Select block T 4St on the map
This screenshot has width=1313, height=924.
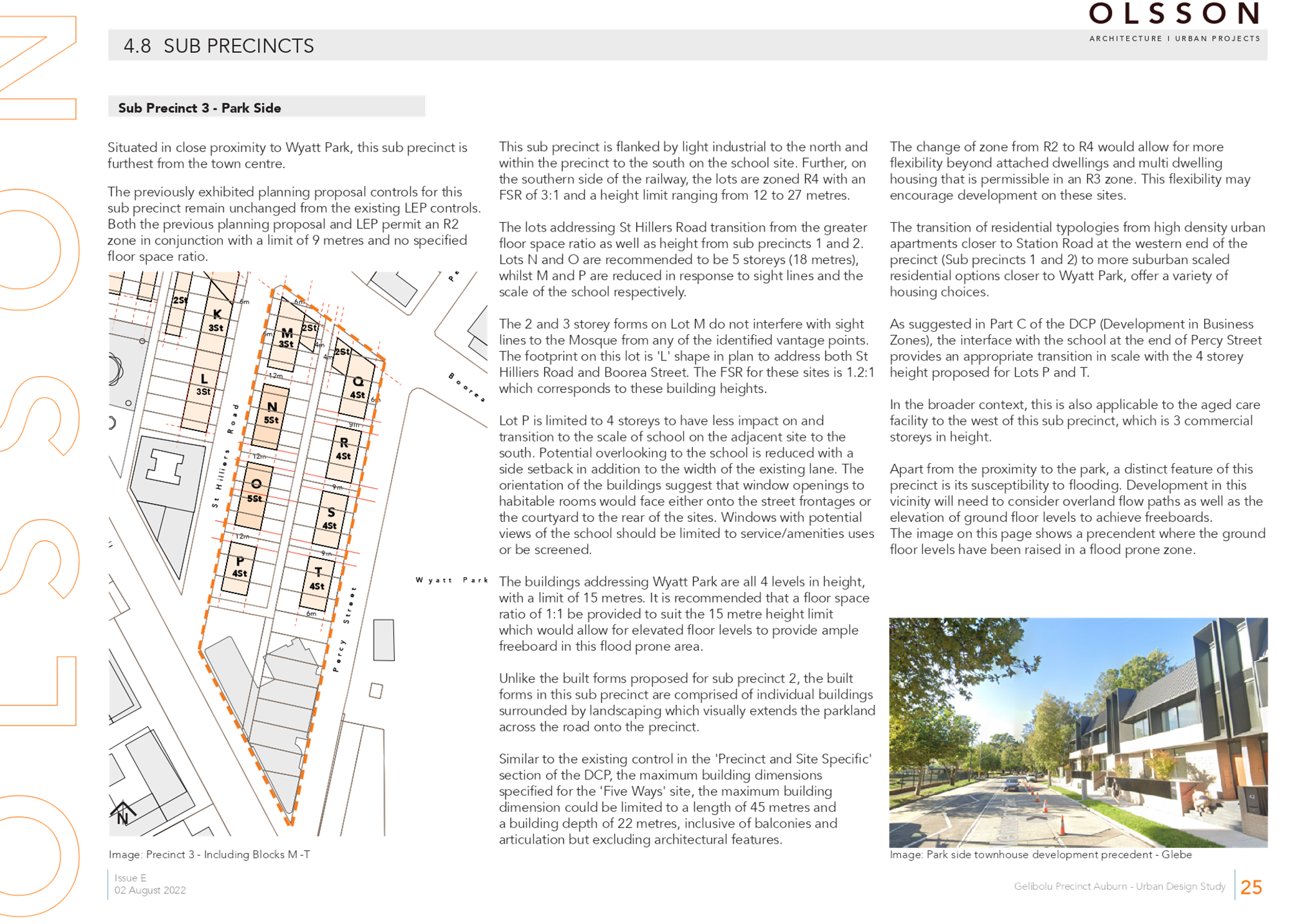(318, 579)
